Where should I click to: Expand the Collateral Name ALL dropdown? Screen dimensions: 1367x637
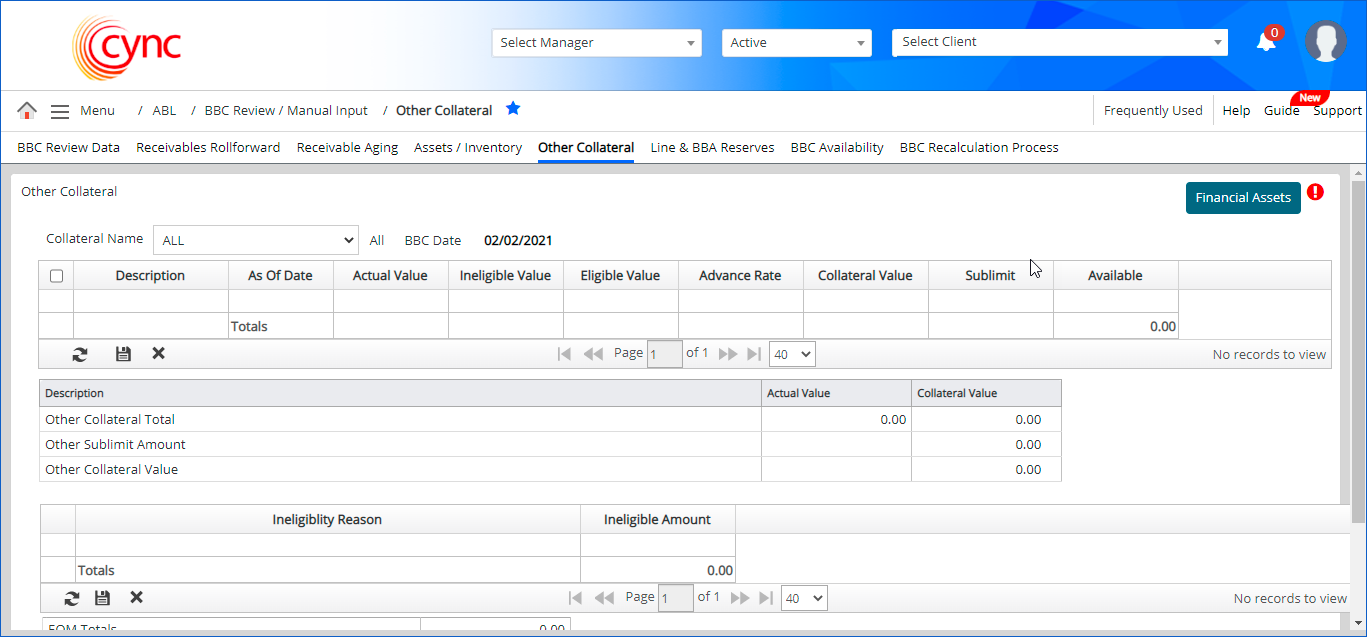pyautogui.click(x=256, y=240)
